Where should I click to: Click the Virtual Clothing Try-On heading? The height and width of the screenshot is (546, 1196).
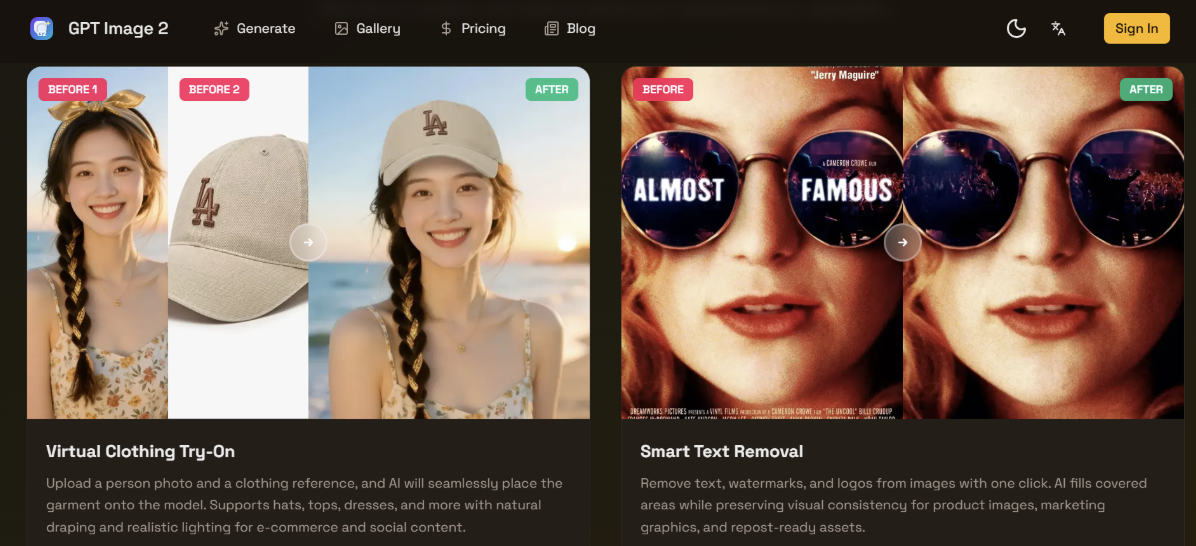140,451
